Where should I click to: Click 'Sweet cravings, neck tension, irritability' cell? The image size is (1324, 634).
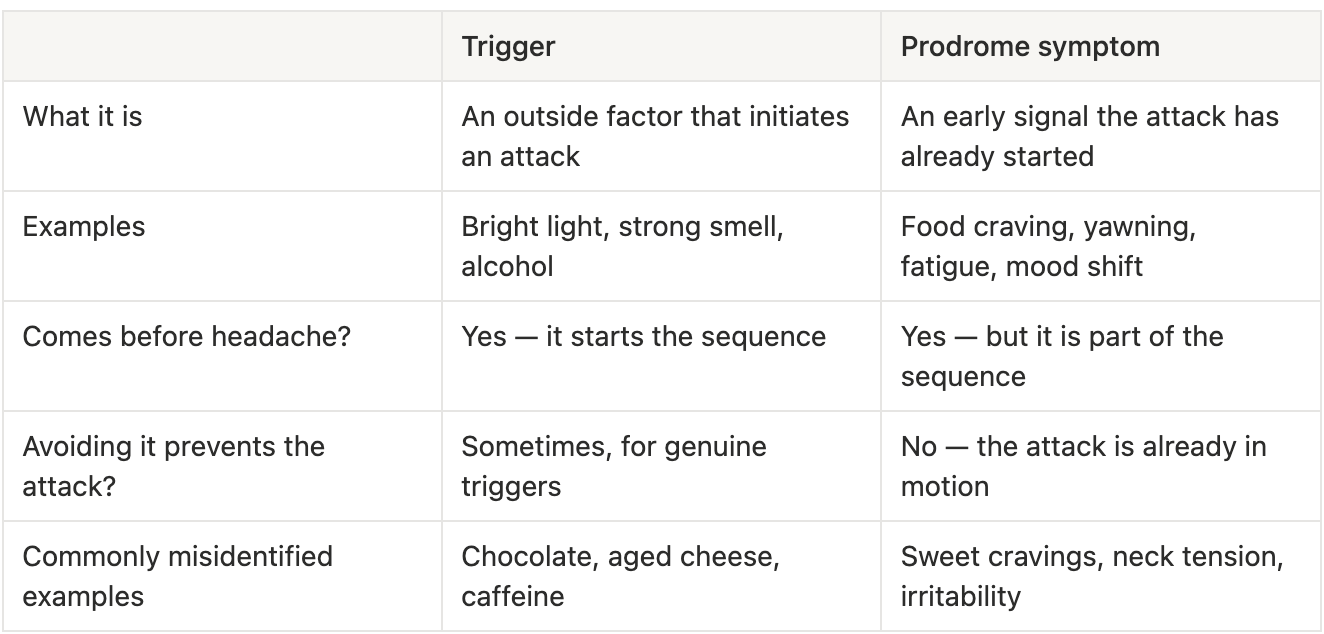point(1100,576)
